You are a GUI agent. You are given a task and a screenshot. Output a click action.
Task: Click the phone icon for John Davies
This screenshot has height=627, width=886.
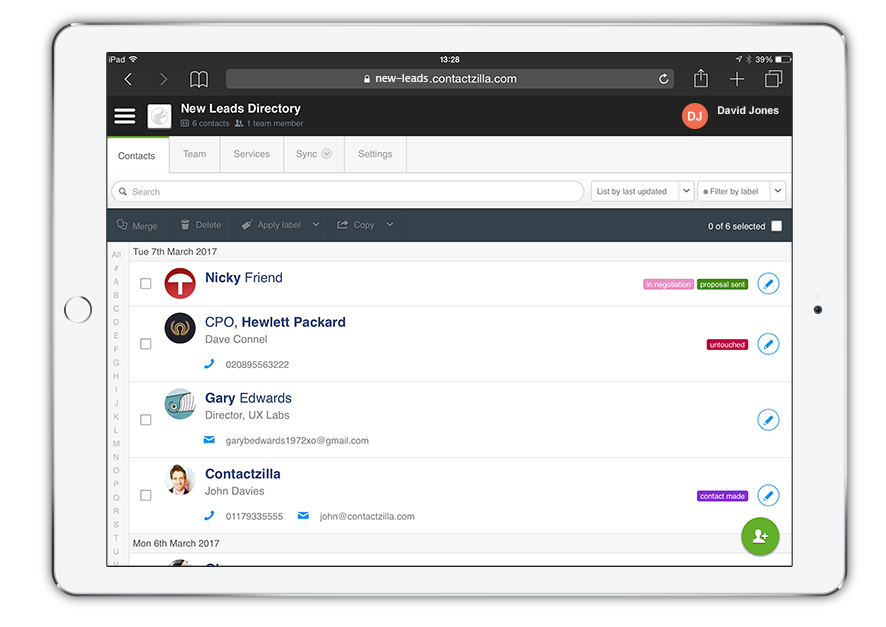(x=209, y=516)
